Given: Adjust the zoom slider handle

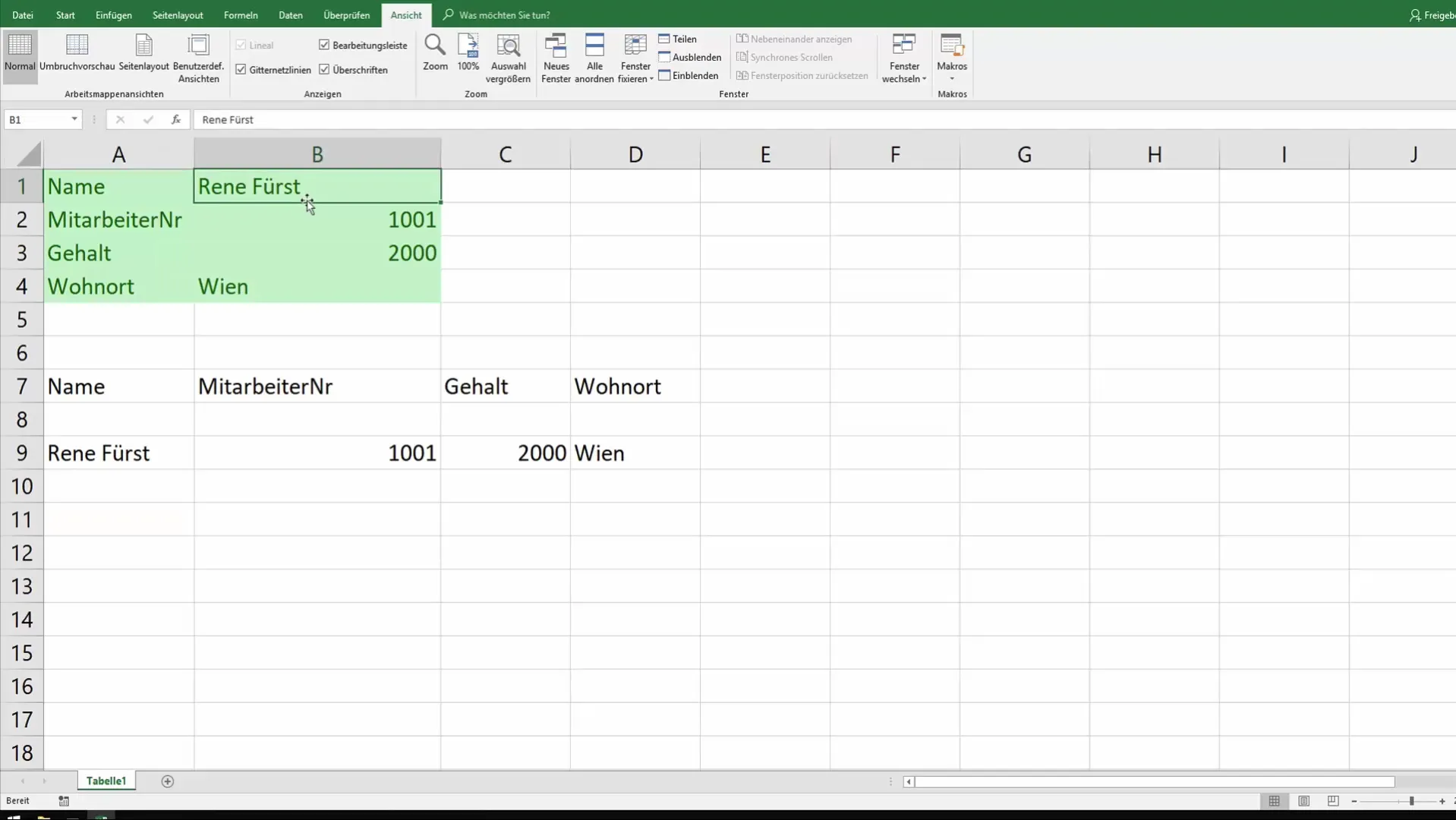Looking at the screenshot, I should tap(1411, 801).
